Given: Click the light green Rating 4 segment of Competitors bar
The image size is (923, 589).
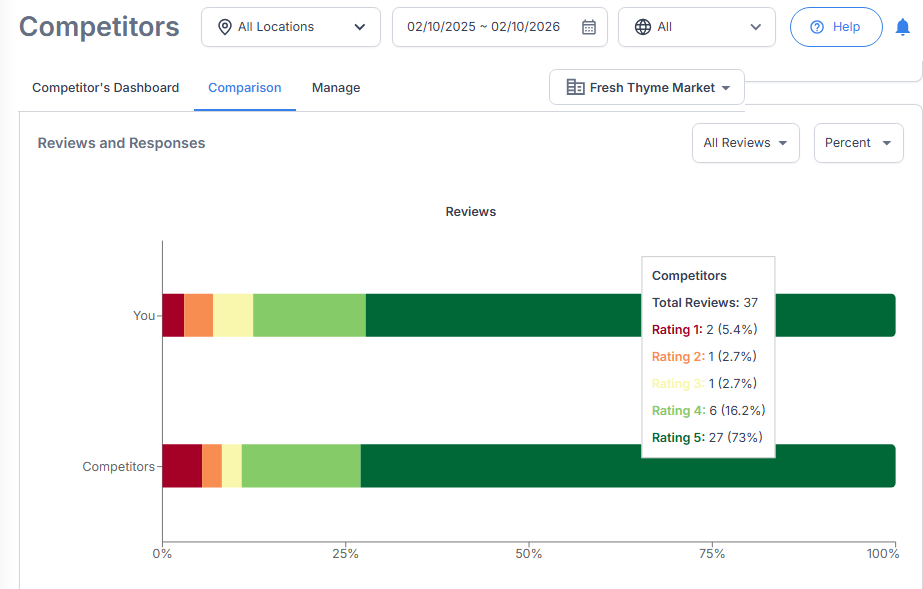Looking at the screenshot, I should click(x=301, y=466).
